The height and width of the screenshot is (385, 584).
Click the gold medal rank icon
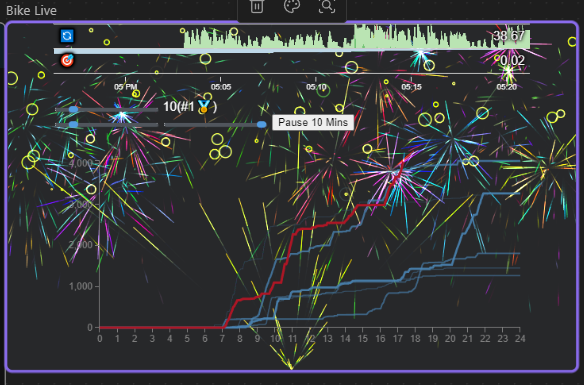pos(204,106)
